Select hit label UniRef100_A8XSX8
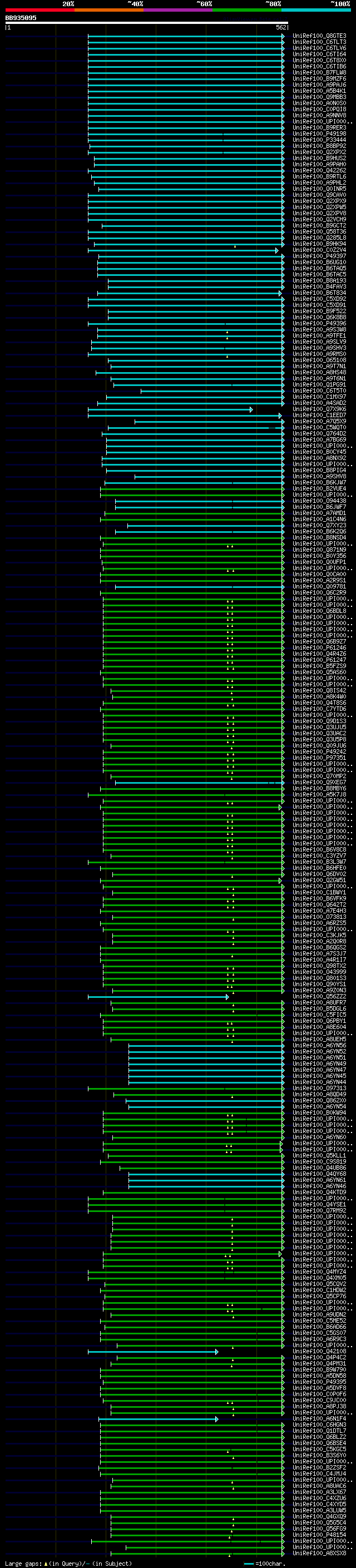Screen dimensions: 356x1568 click(x=319, y=1554)
